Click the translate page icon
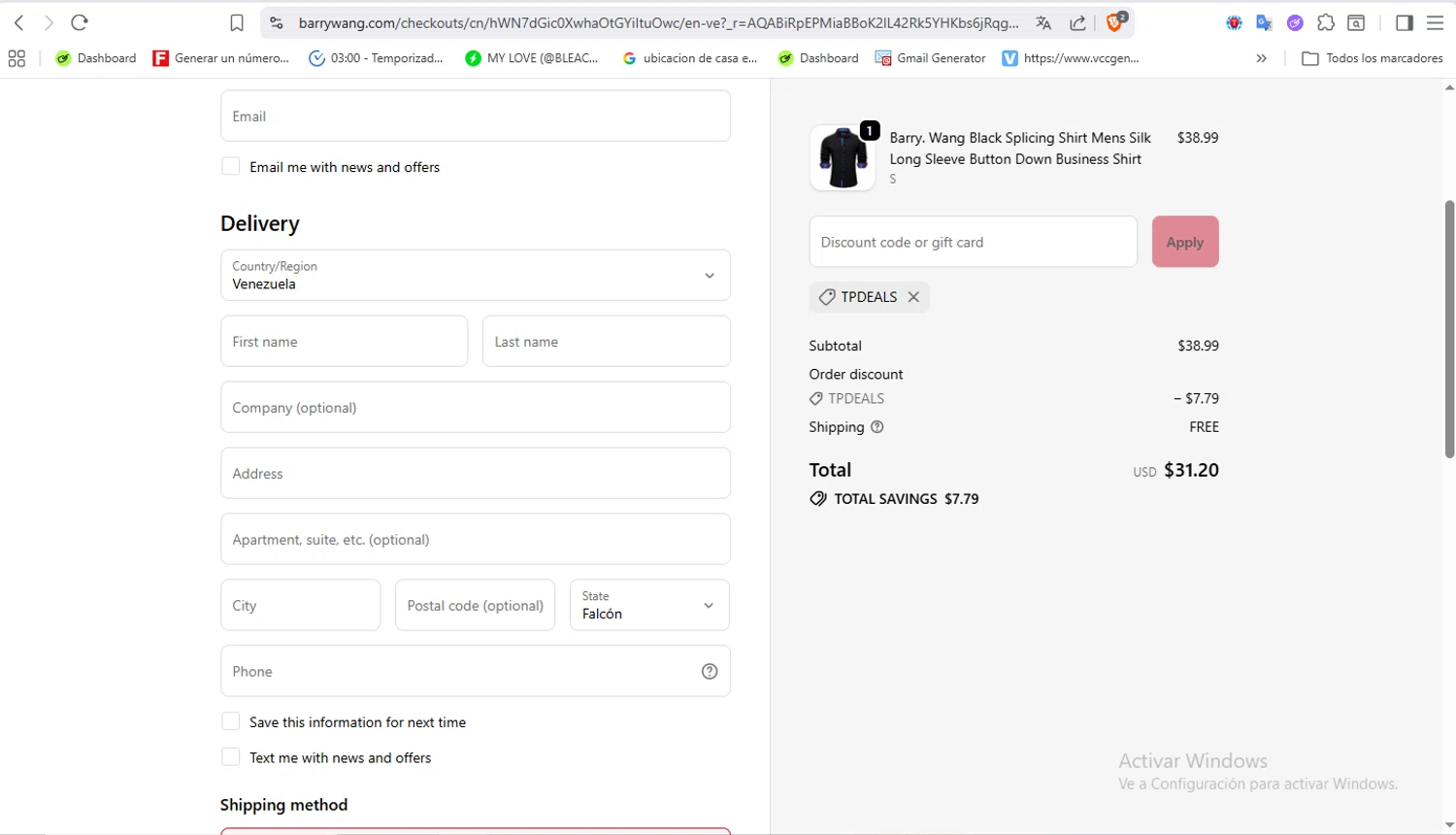 [x=1043, y=23]
